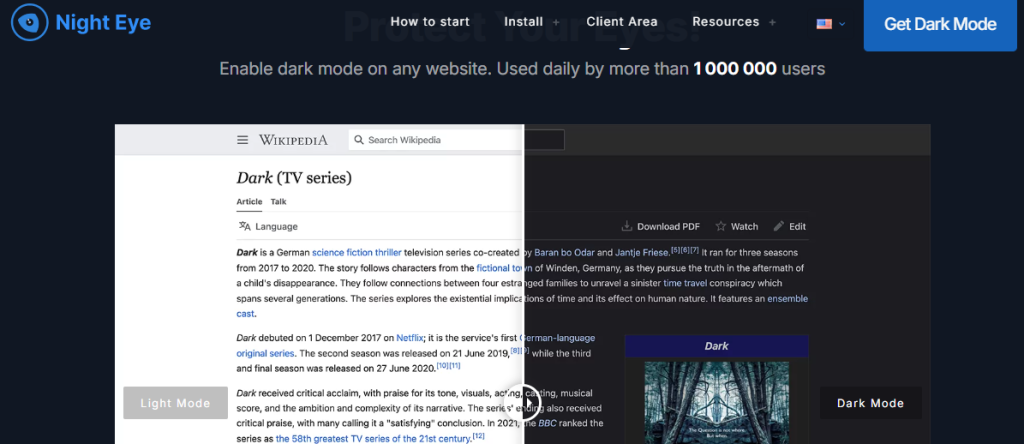Click the Light Mode button
The width and height of the screenshot is (1024, 444).
click(176, 403)
